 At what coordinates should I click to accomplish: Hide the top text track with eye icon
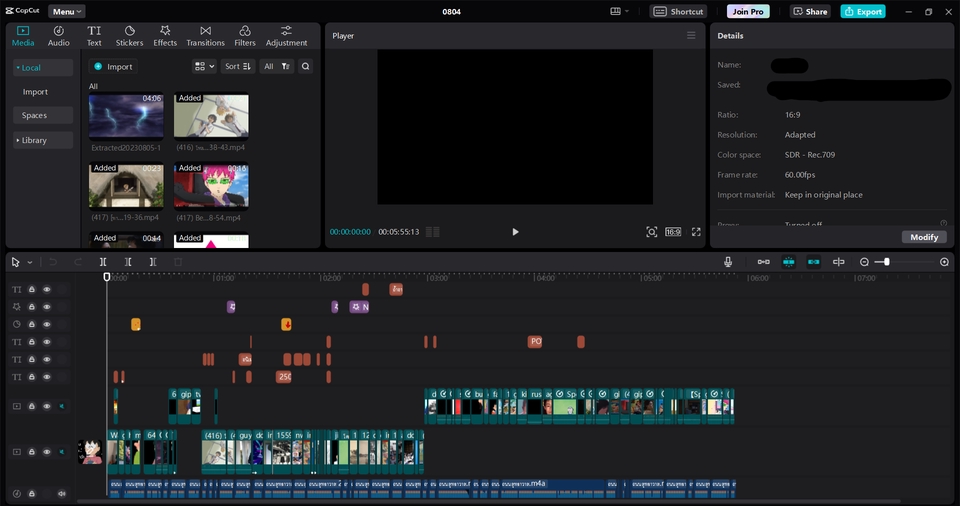(46, 290)
